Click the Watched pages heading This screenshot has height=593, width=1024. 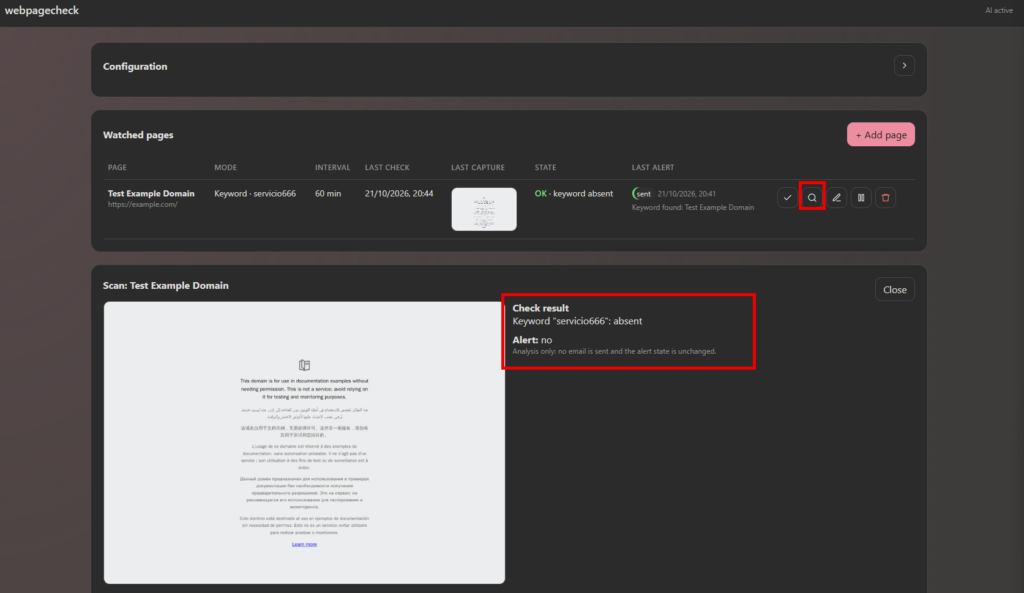click(x=138, y=135)
